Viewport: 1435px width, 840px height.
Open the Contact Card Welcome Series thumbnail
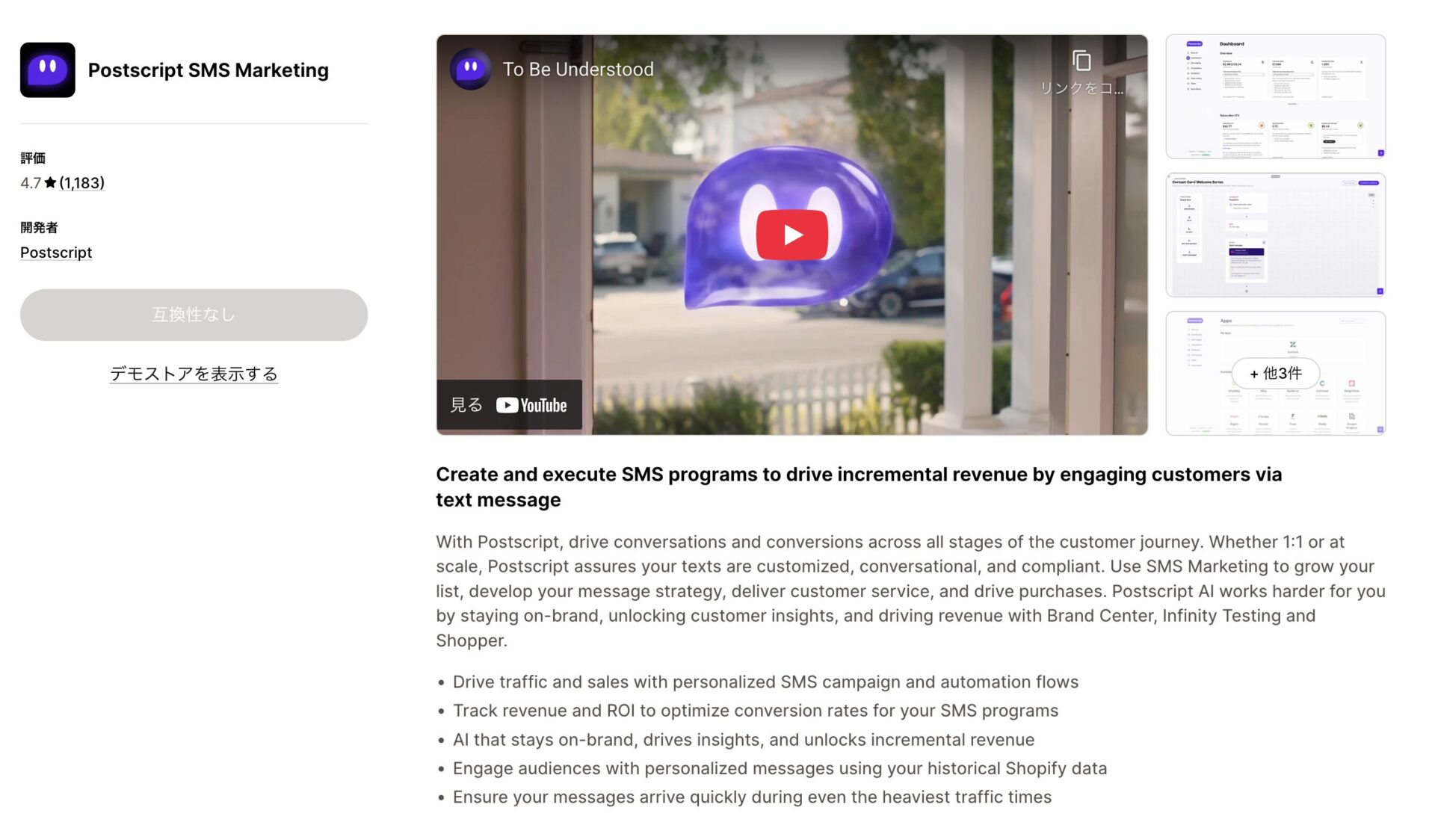pyautogui.click(x=1275, y=235)
